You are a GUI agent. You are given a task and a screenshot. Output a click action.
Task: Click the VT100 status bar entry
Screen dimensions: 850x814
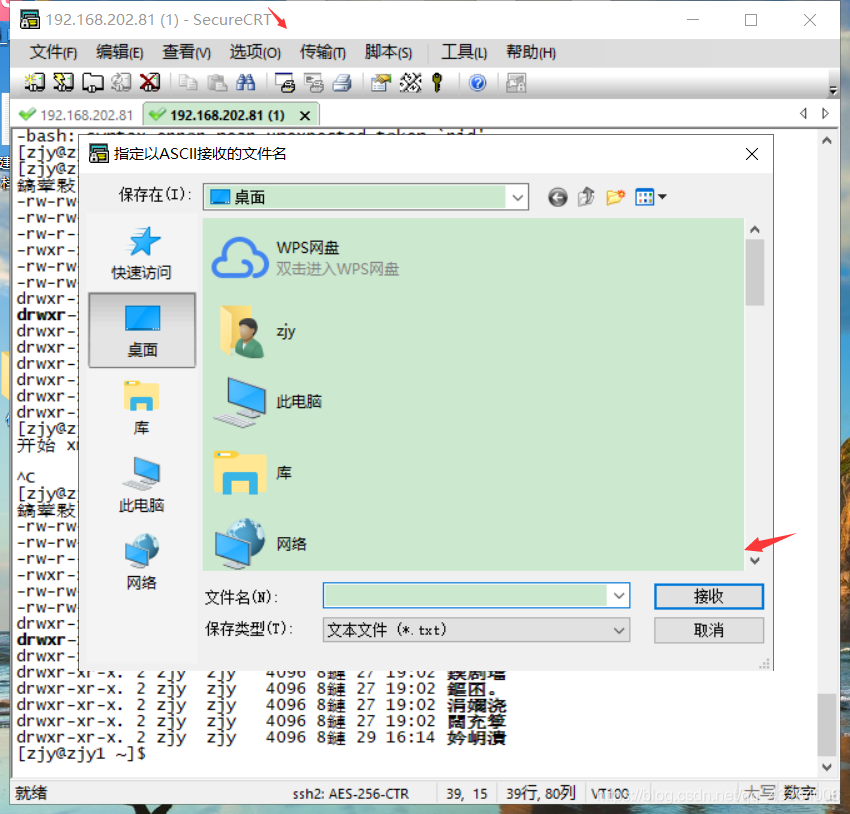pos(610,793)
